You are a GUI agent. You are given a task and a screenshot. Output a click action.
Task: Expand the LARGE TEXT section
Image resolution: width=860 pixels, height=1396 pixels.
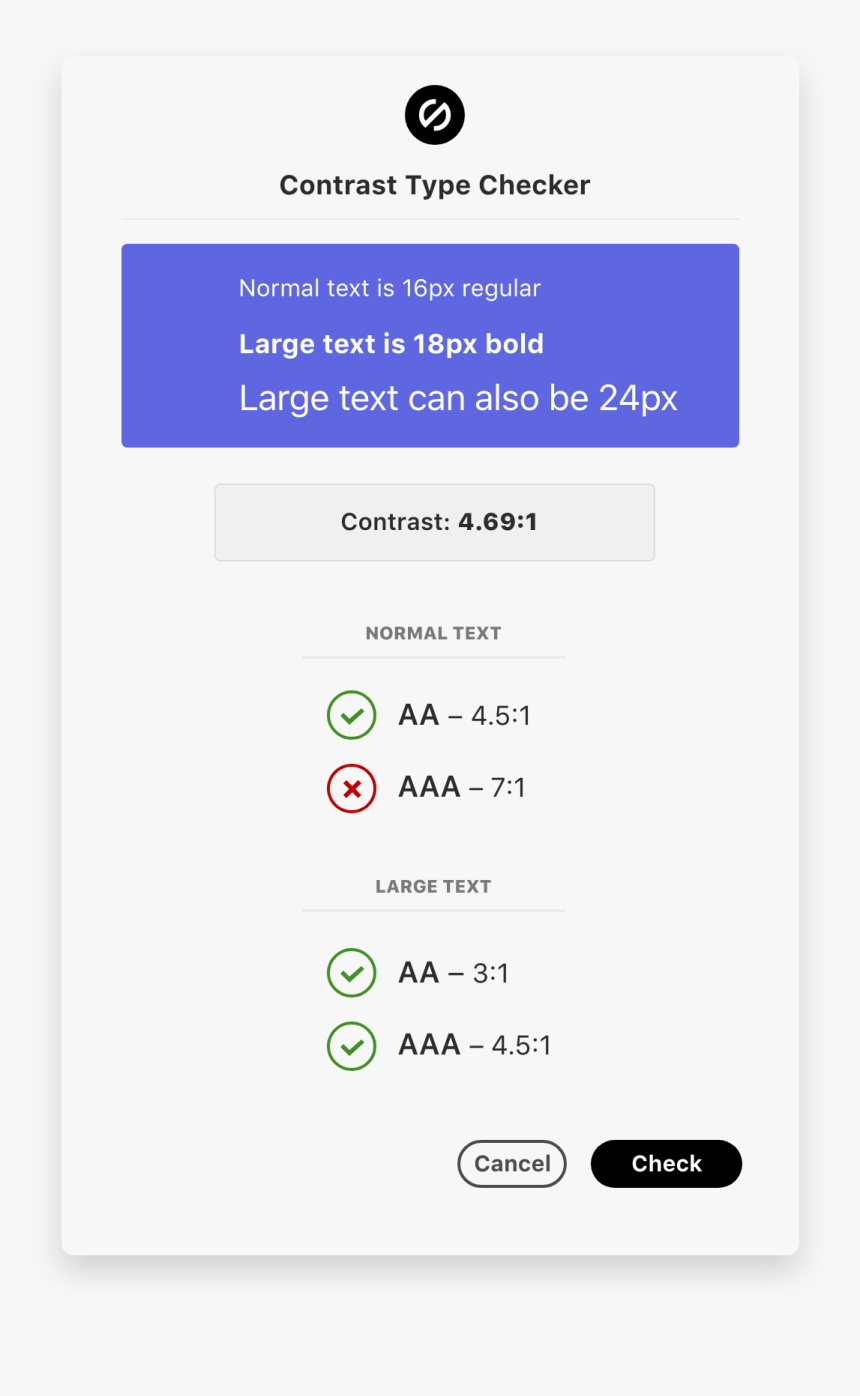coord(433,886)
